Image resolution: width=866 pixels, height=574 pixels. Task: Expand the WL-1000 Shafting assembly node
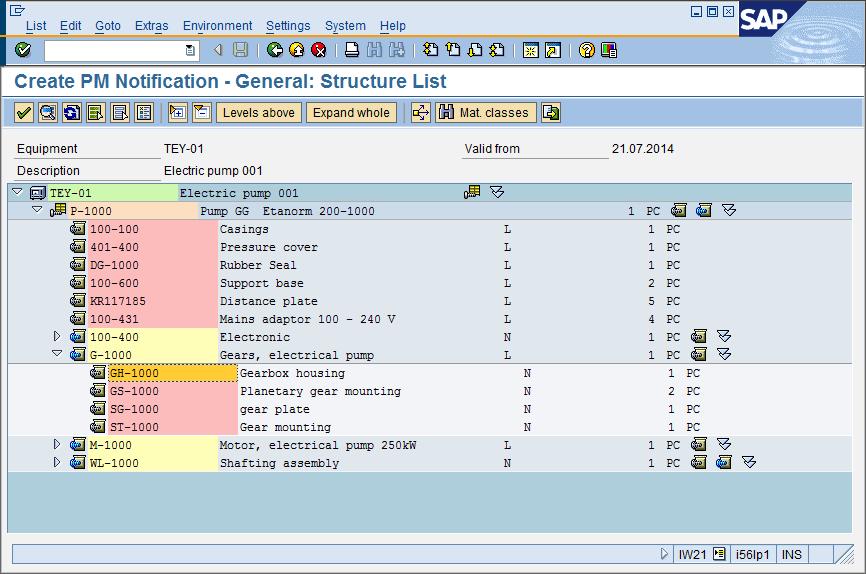coord(57,462)
